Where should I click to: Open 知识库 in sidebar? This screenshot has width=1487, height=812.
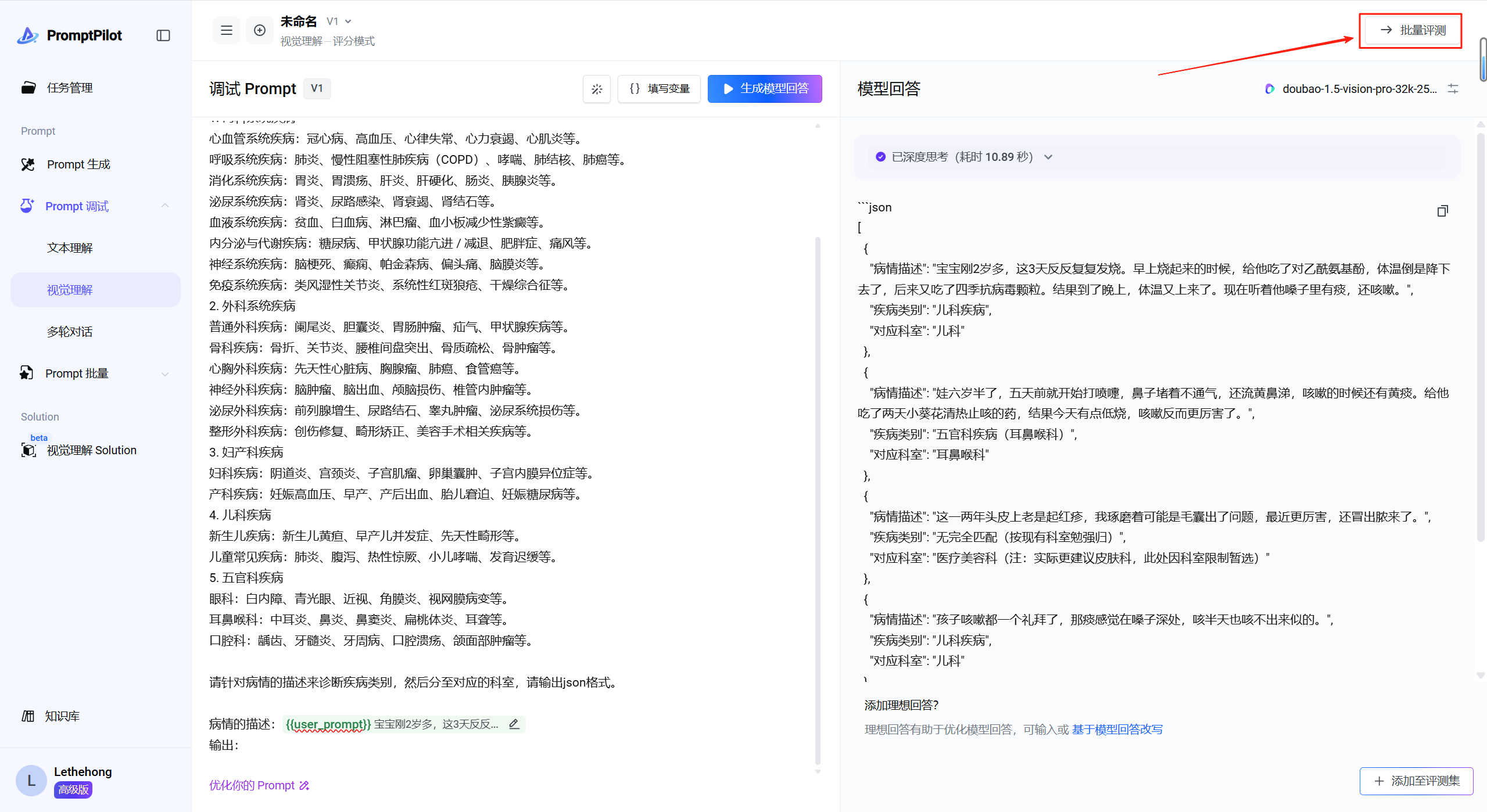[62, 716]
